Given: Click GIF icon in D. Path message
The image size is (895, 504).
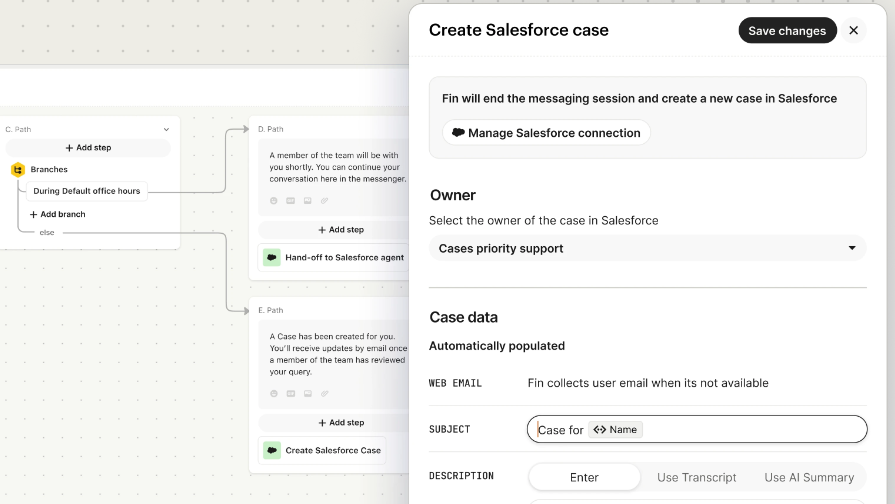Looking at the screenshot, I should coord(291,200).
